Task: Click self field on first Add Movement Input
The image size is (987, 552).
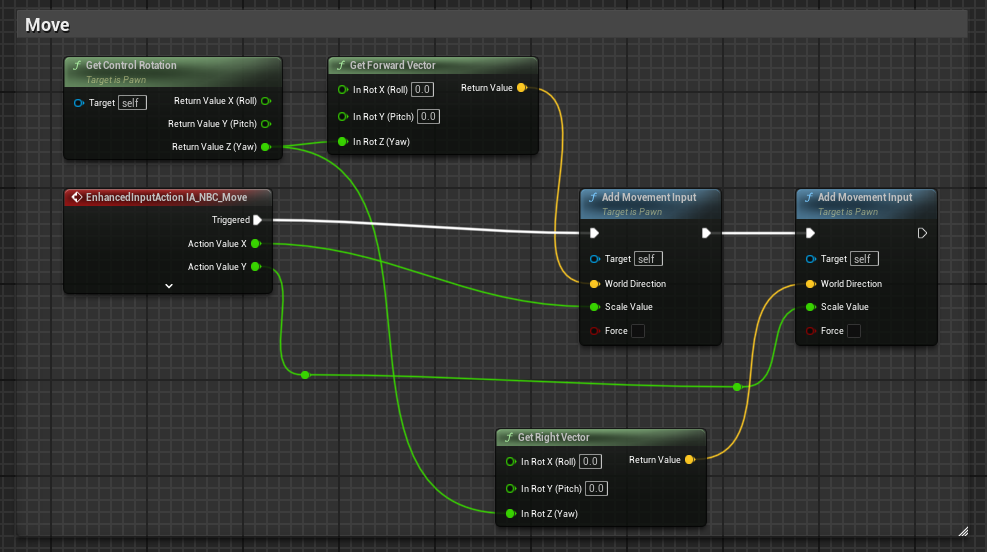Action: tap(648, 259)
